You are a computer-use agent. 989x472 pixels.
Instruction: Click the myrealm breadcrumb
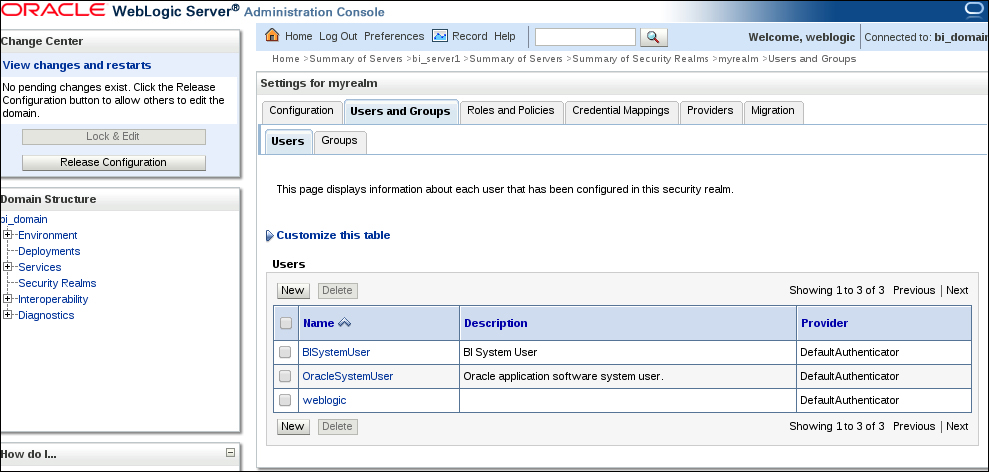tap(737, 59)
